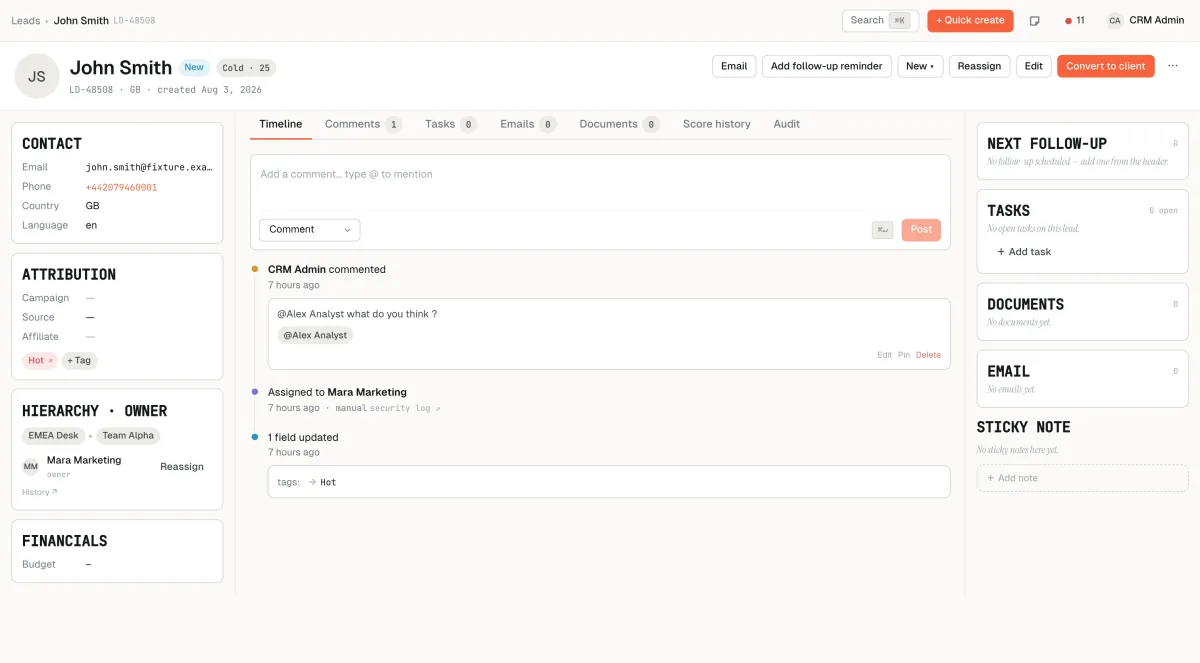Image resolution: width=1200 pixels, height=663 pixels.
Task: Click the Quick create button
Action: click(x=970, y=21)
